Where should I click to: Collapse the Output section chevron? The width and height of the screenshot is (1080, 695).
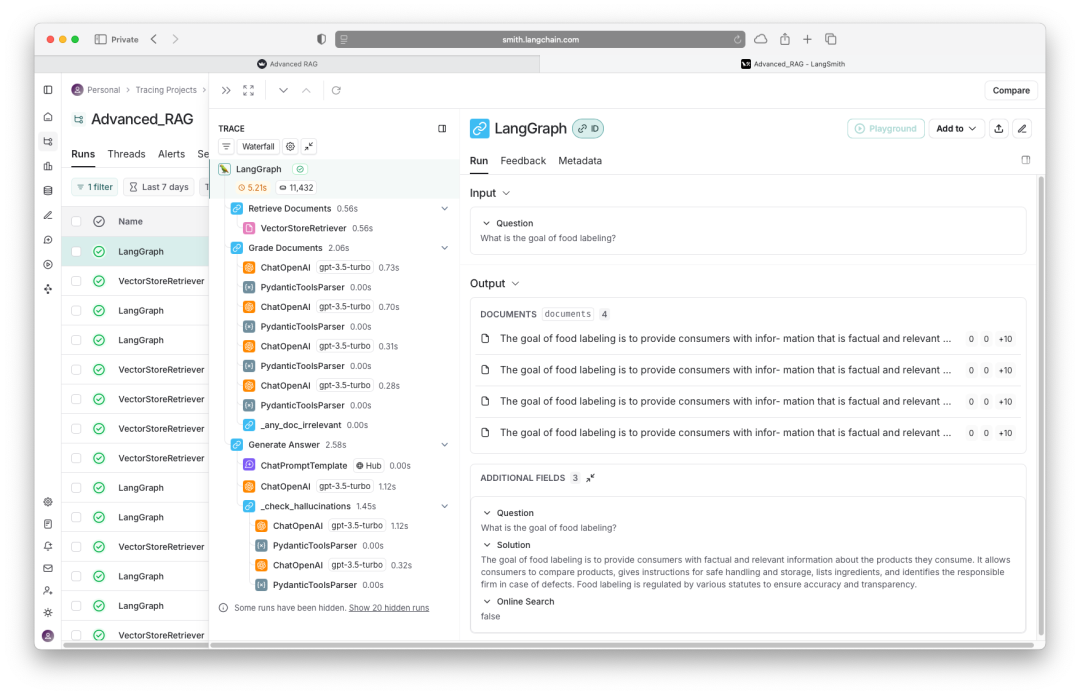point(515,284)
